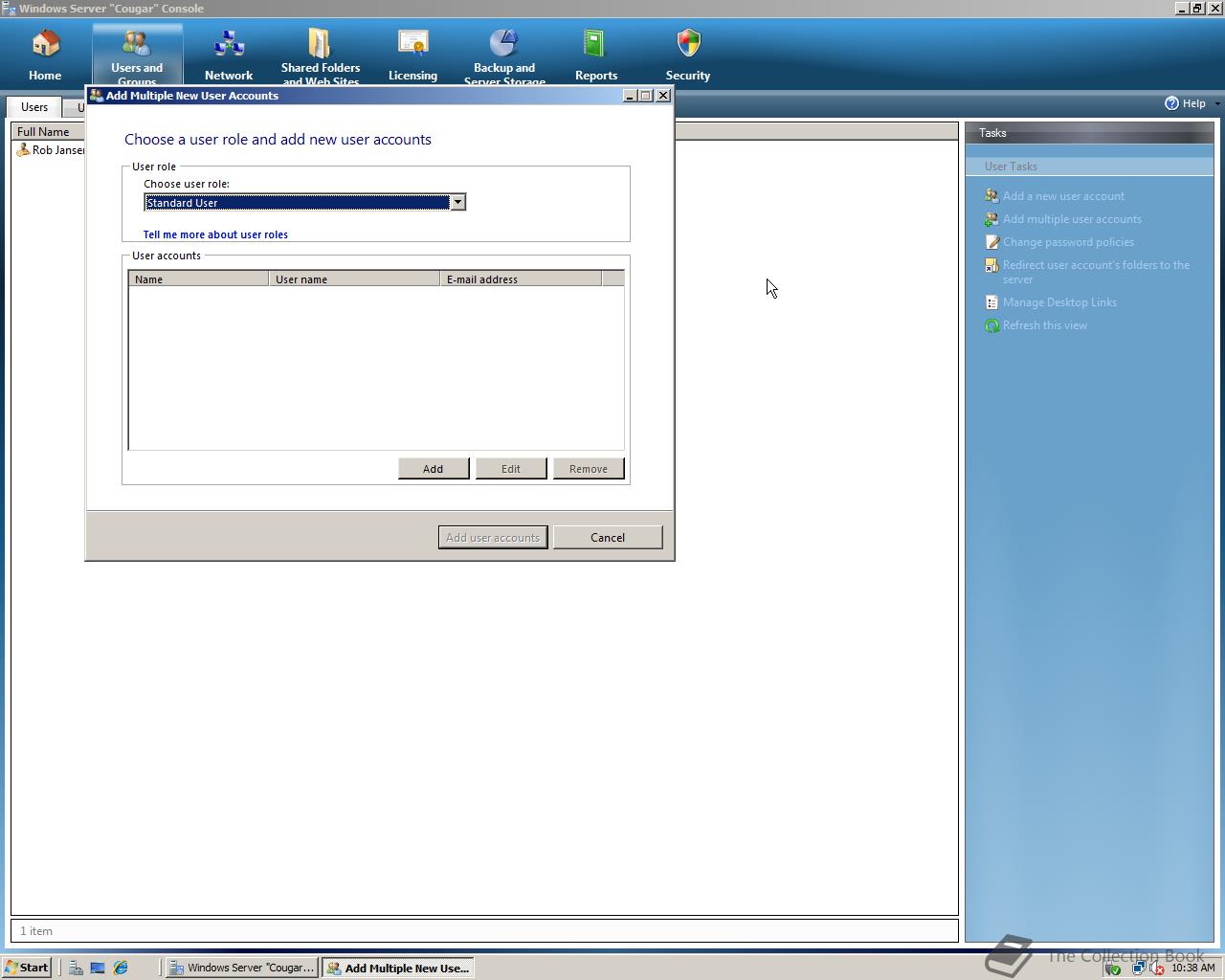This screenshot has width=1225, height=980.
Task: Click the Add multiple user accounts task
Action: point(1072,219)
